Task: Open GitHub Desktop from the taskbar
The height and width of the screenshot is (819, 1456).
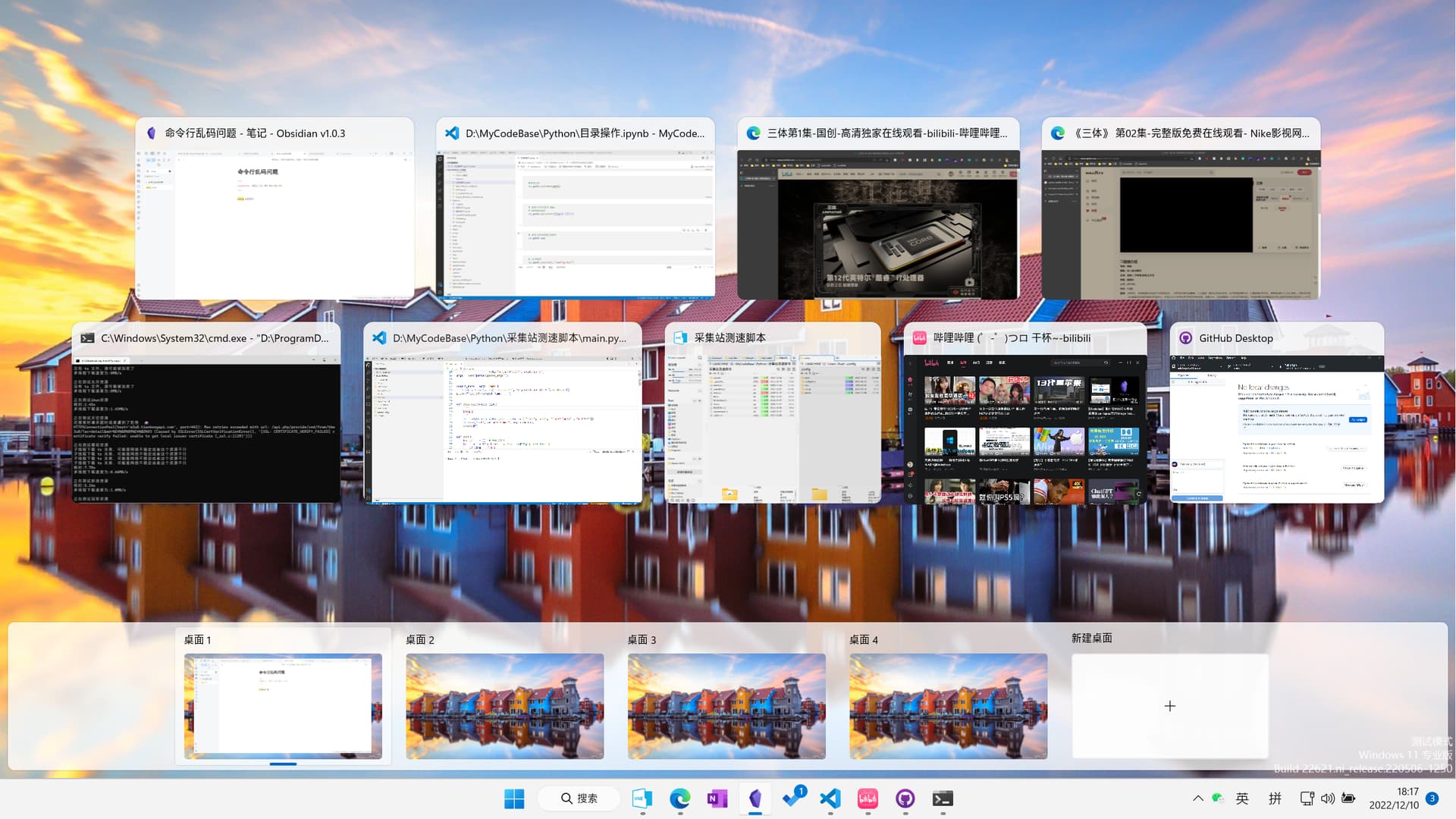Action: [x=905, y=799]
